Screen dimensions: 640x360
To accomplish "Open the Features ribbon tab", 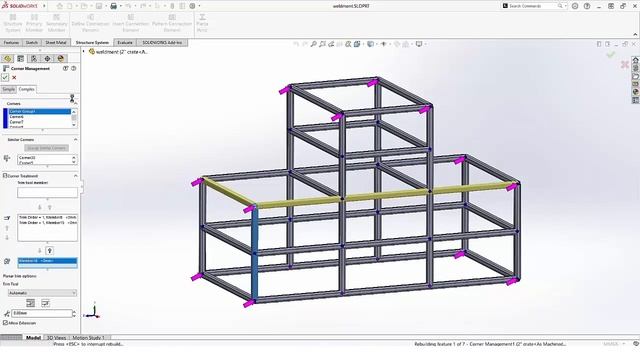I will pos(11,42).
